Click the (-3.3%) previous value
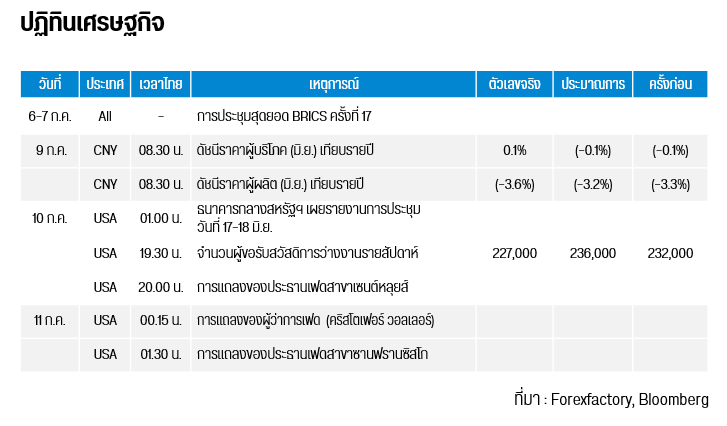Screen dimensions: 727x426 tap(670, 185)
